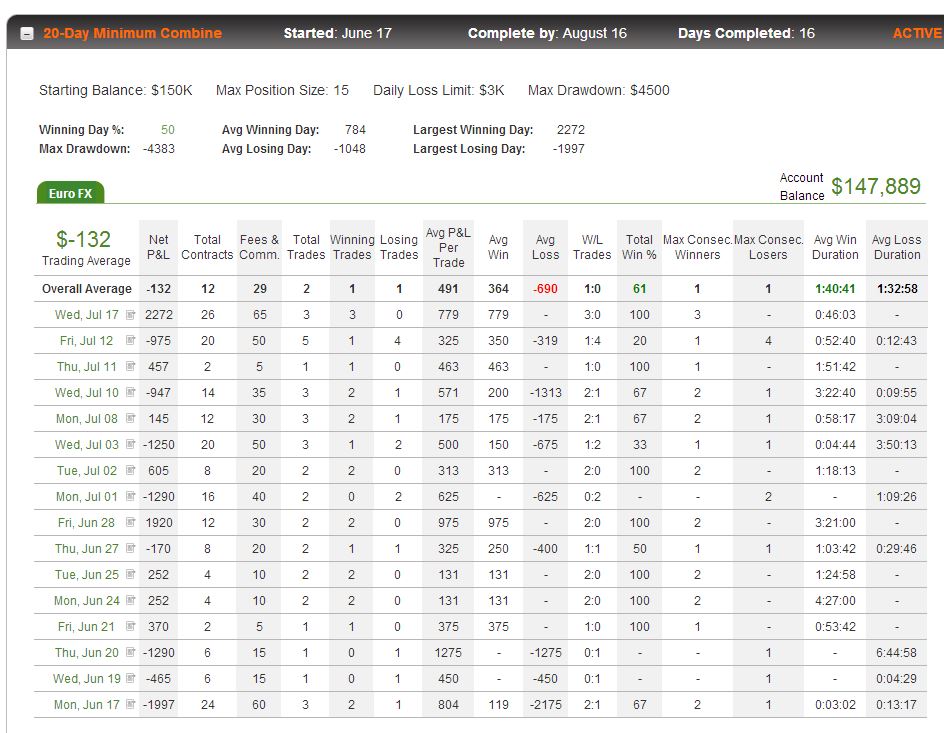Open the note icon for Thu, Jun 20

coord(130,652)
